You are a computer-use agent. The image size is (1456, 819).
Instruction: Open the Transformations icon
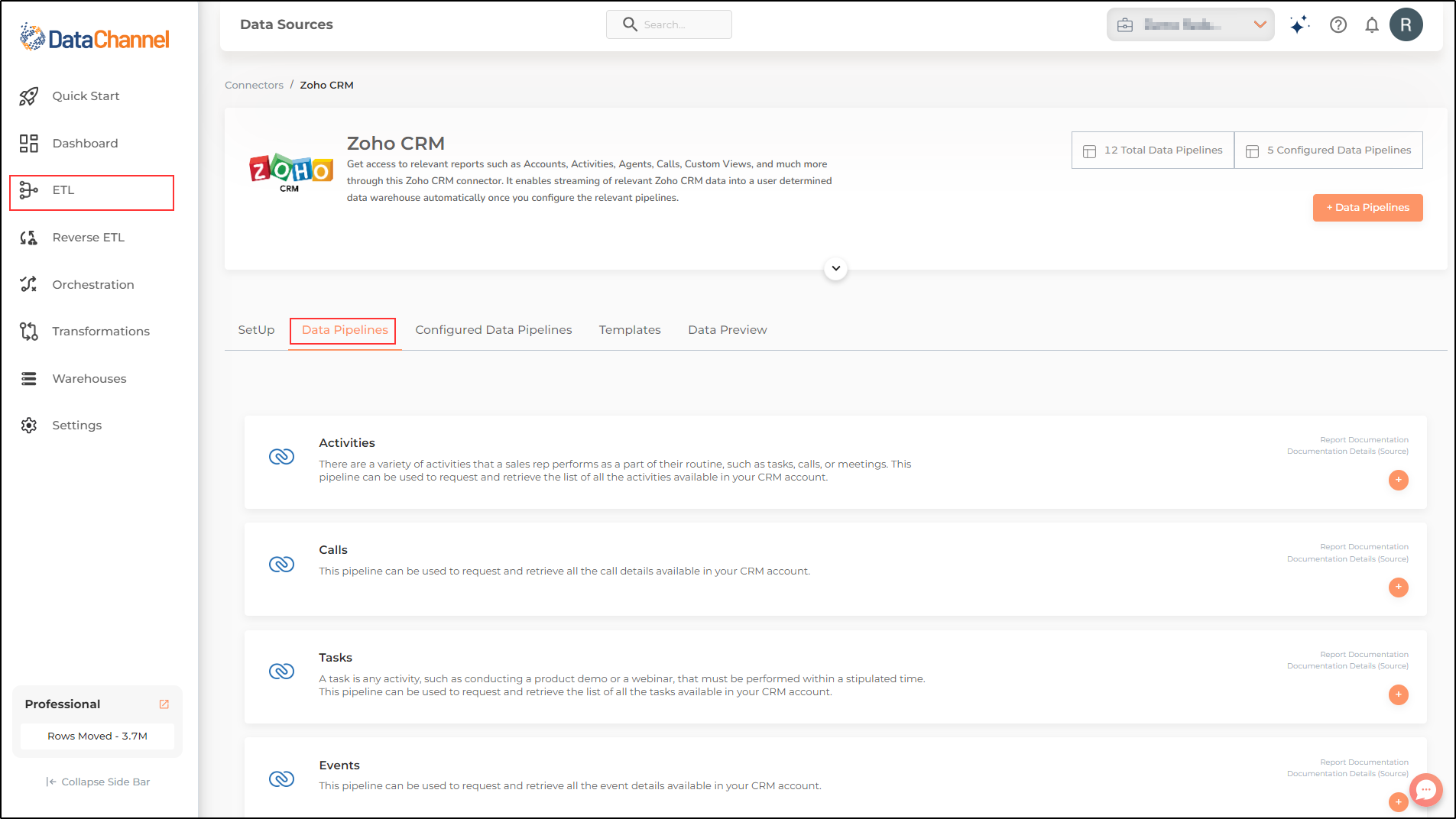[29, 332]
